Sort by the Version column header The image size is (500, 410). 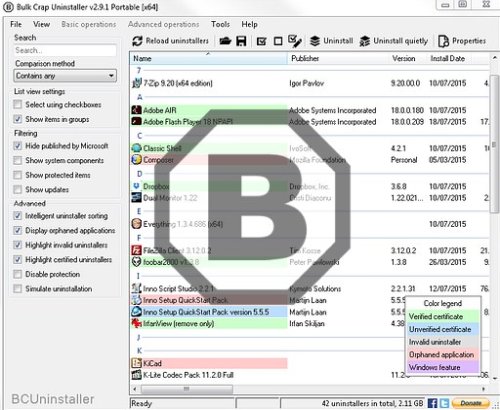click(408, 58)
